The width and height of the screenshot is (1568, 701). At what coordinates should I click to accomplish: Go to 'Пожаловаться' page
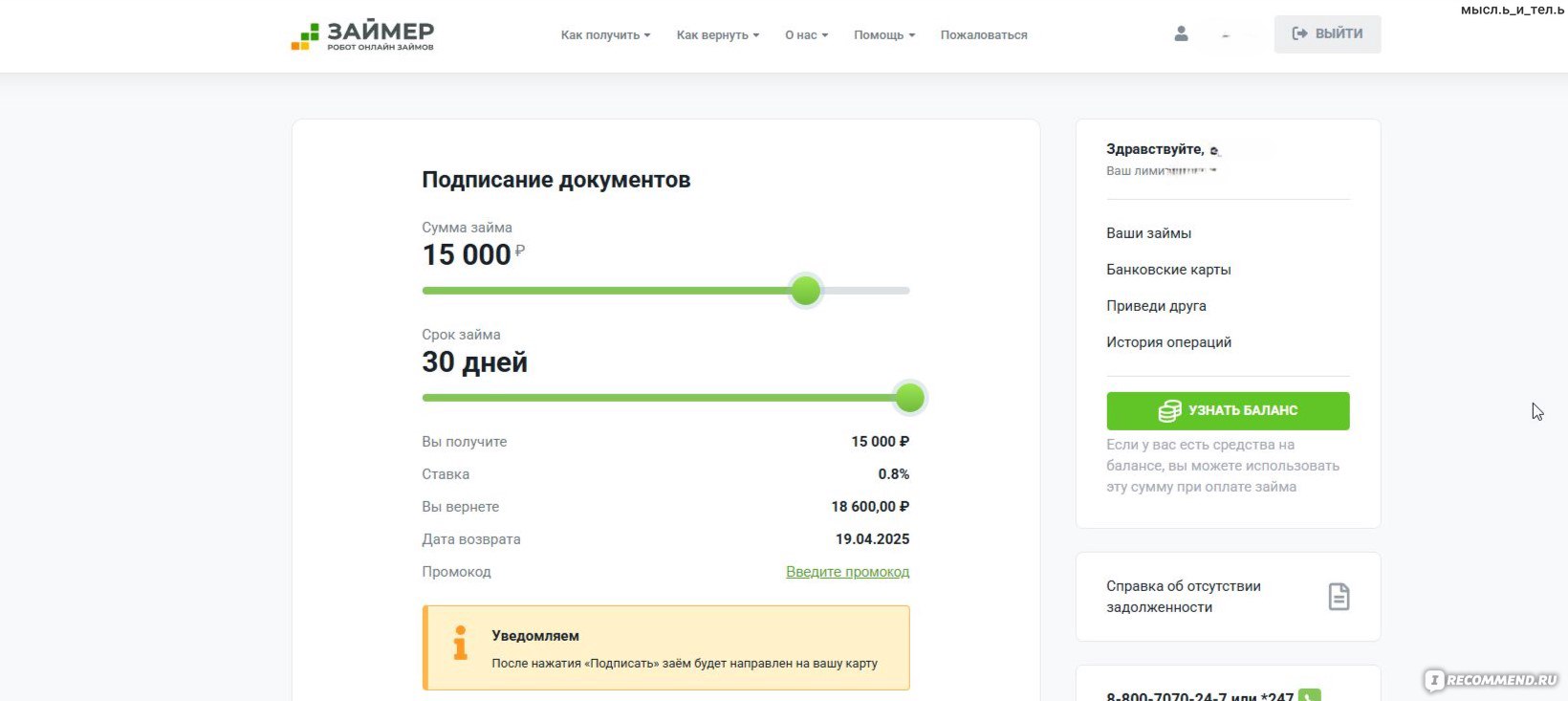pos(983,35)
